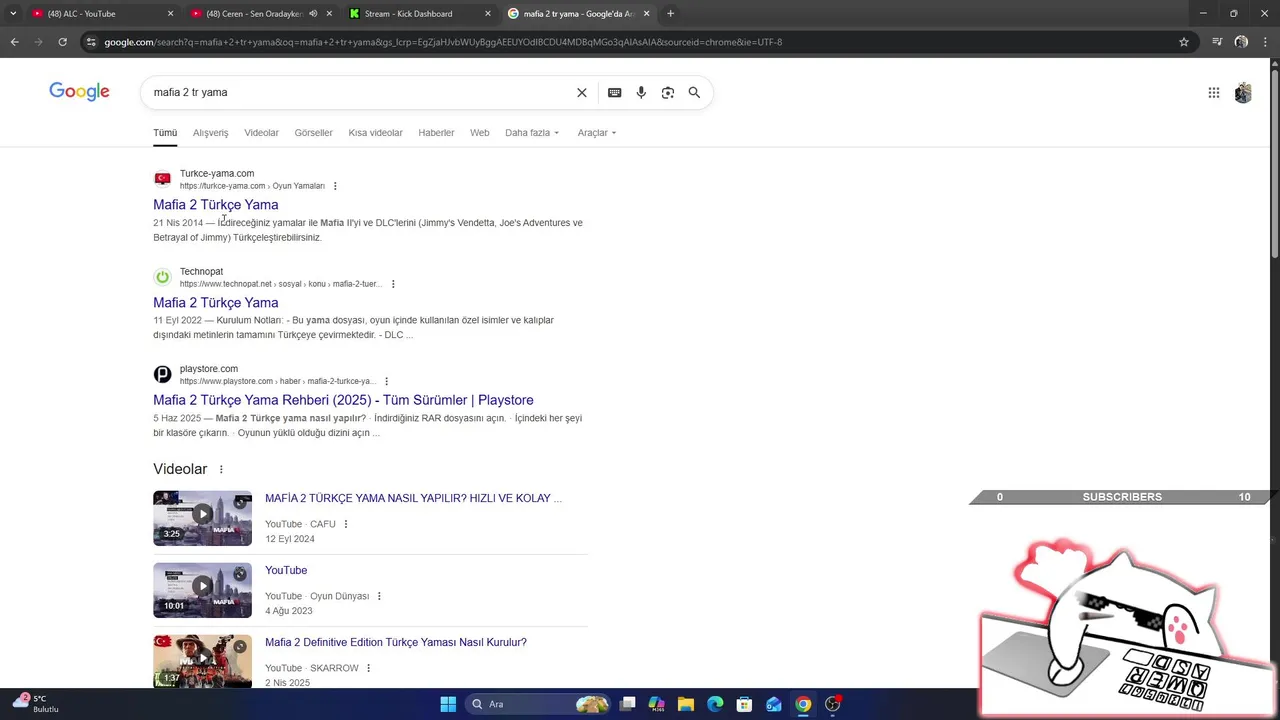
Task: View site information in the address bar
Action: (91, 42)
